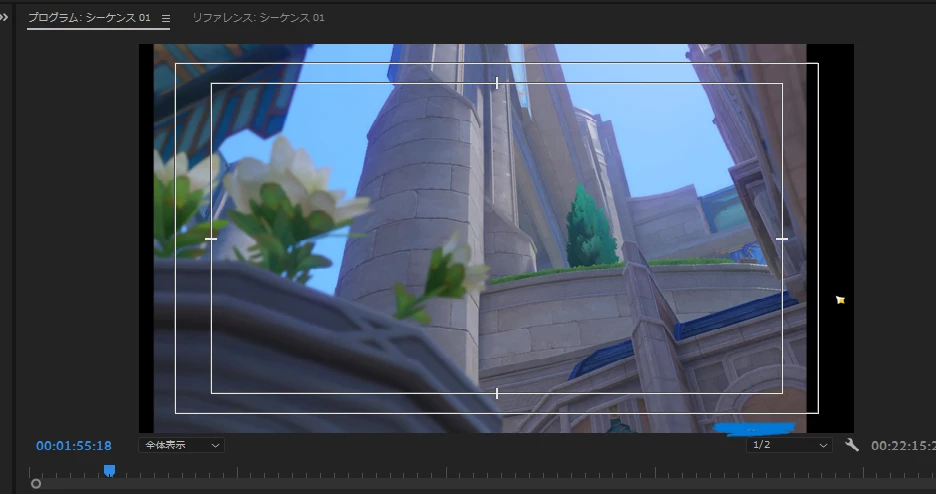Click the zoom scroll bar handle circle
The width and height of the screenshot is (936, 494).
coord(36,484)
